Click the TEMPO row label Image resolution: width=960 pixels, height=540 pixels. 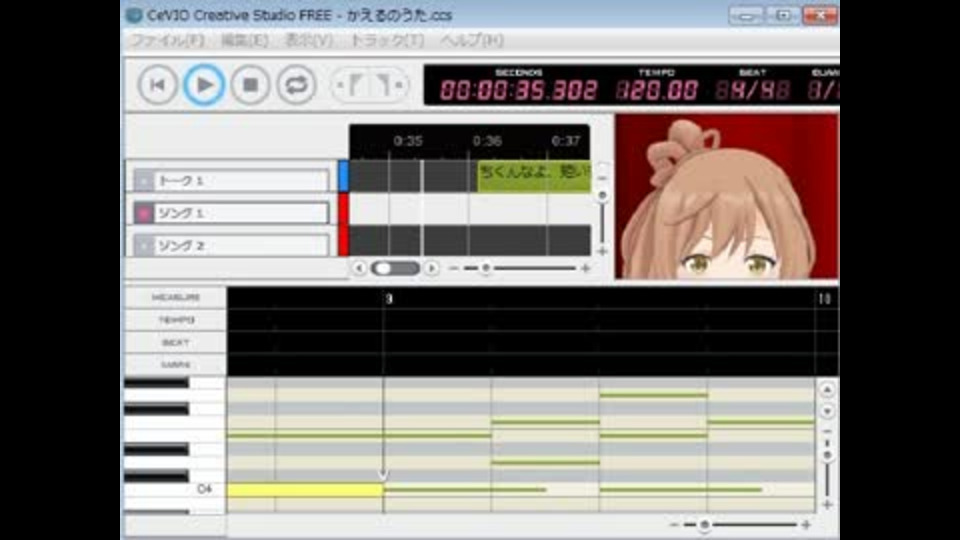[176, 320]
